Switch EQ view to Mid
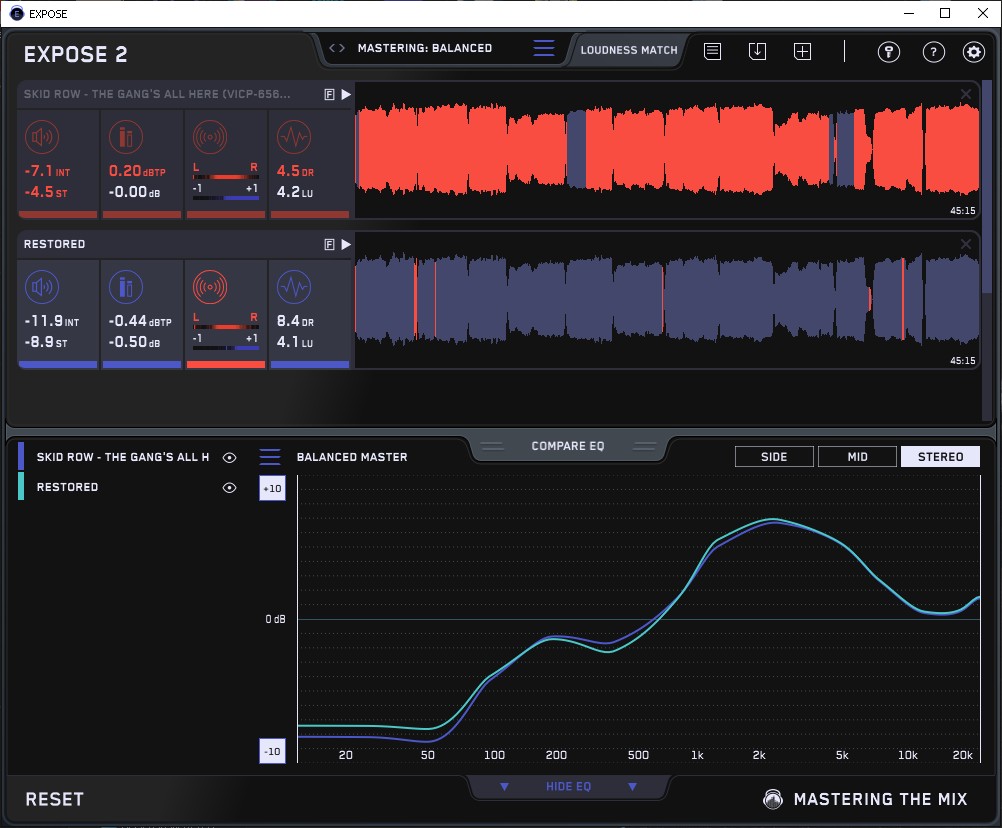 (857, 457)
